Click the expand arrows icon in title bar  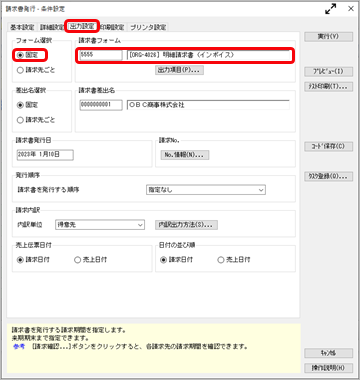[331, 9]
